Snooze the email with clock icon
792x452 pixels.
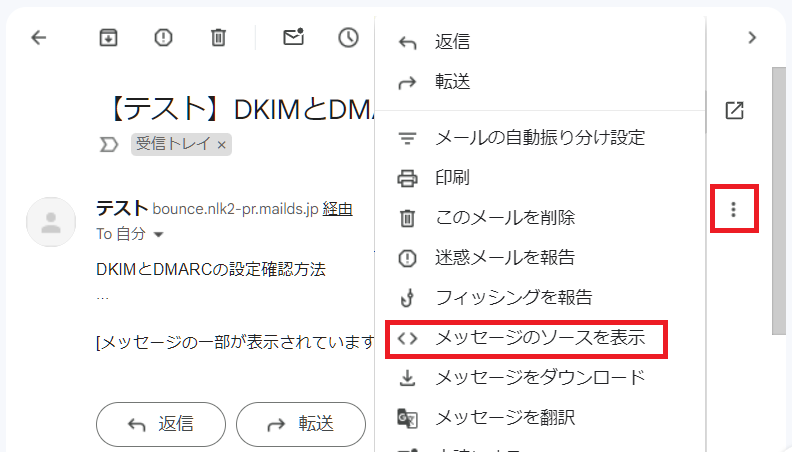(x=348, y=37)
